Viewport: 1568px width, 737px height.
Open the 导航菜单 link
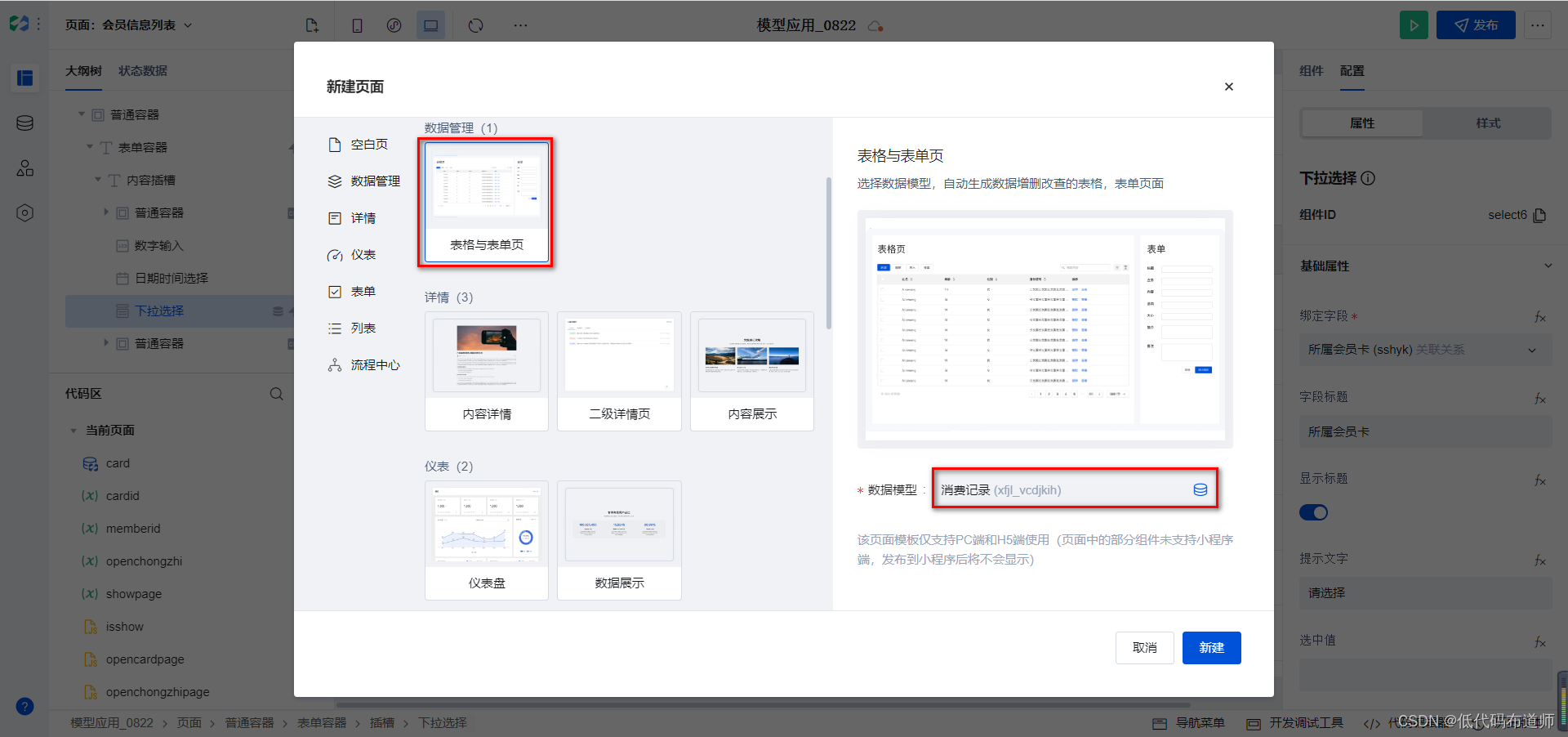[x=1189, y=723]
